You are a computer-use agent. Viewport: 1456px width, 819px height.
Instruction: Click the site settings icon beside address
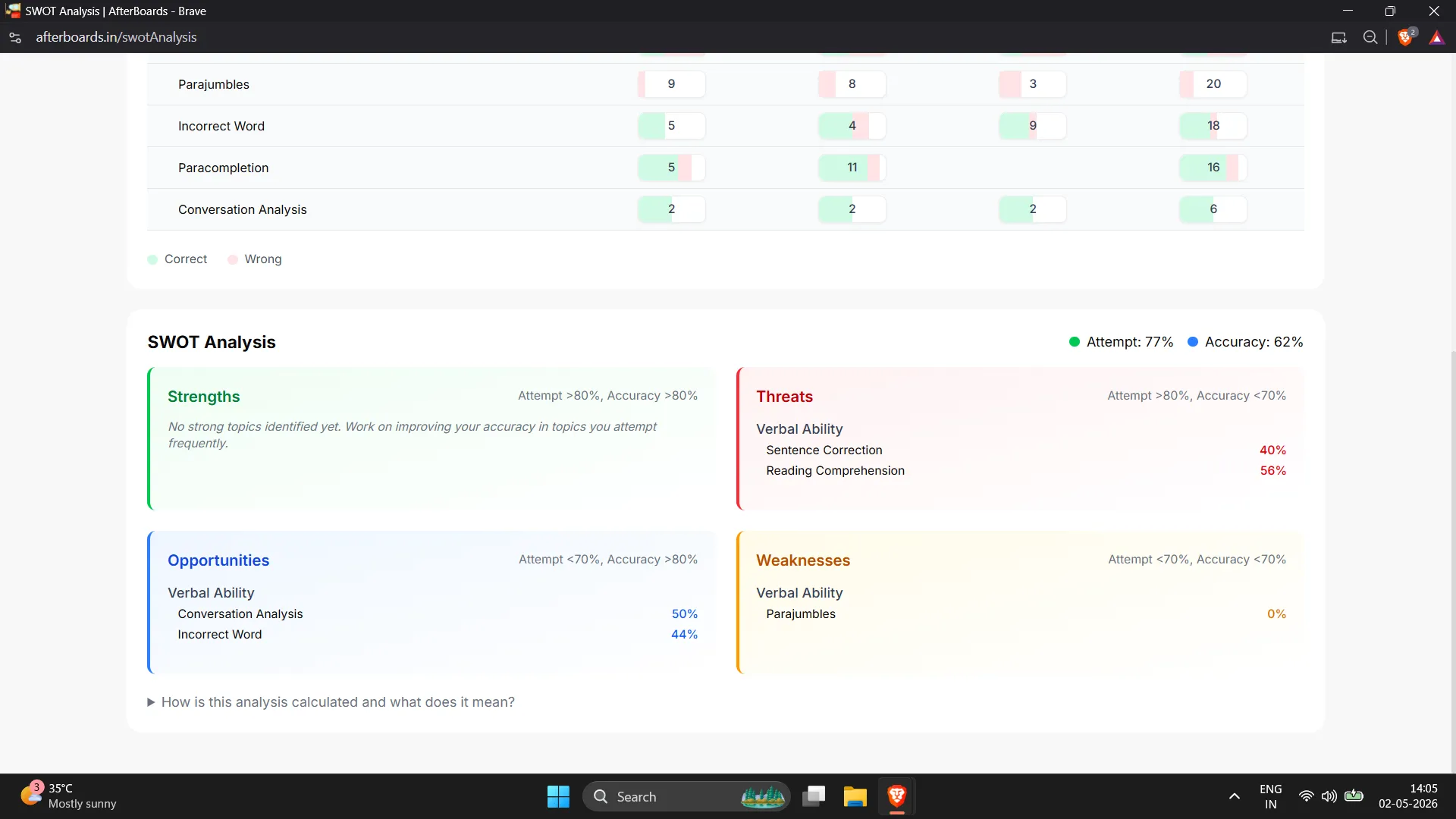(14, 37)
